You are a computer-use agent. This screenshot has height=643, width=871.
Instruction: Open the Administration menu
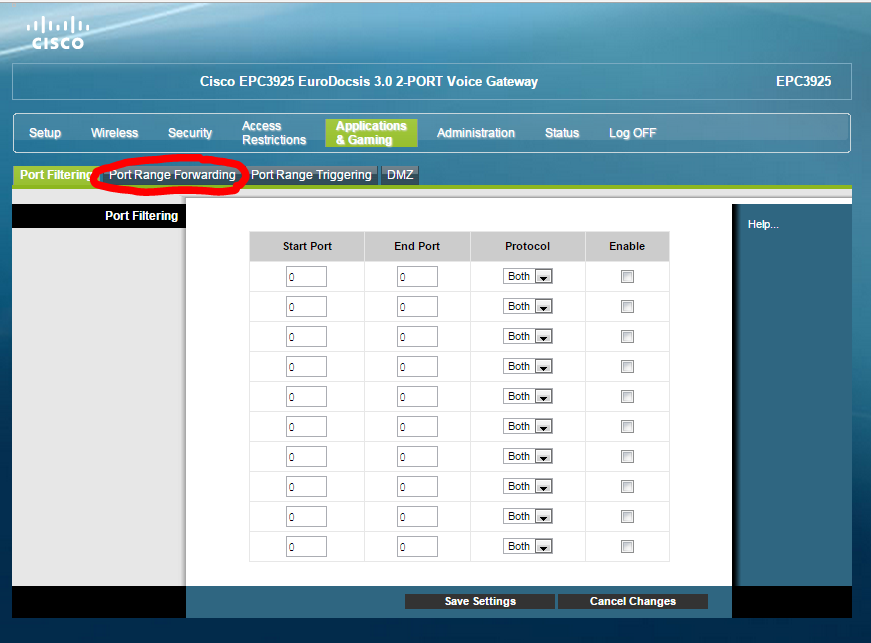476,133
